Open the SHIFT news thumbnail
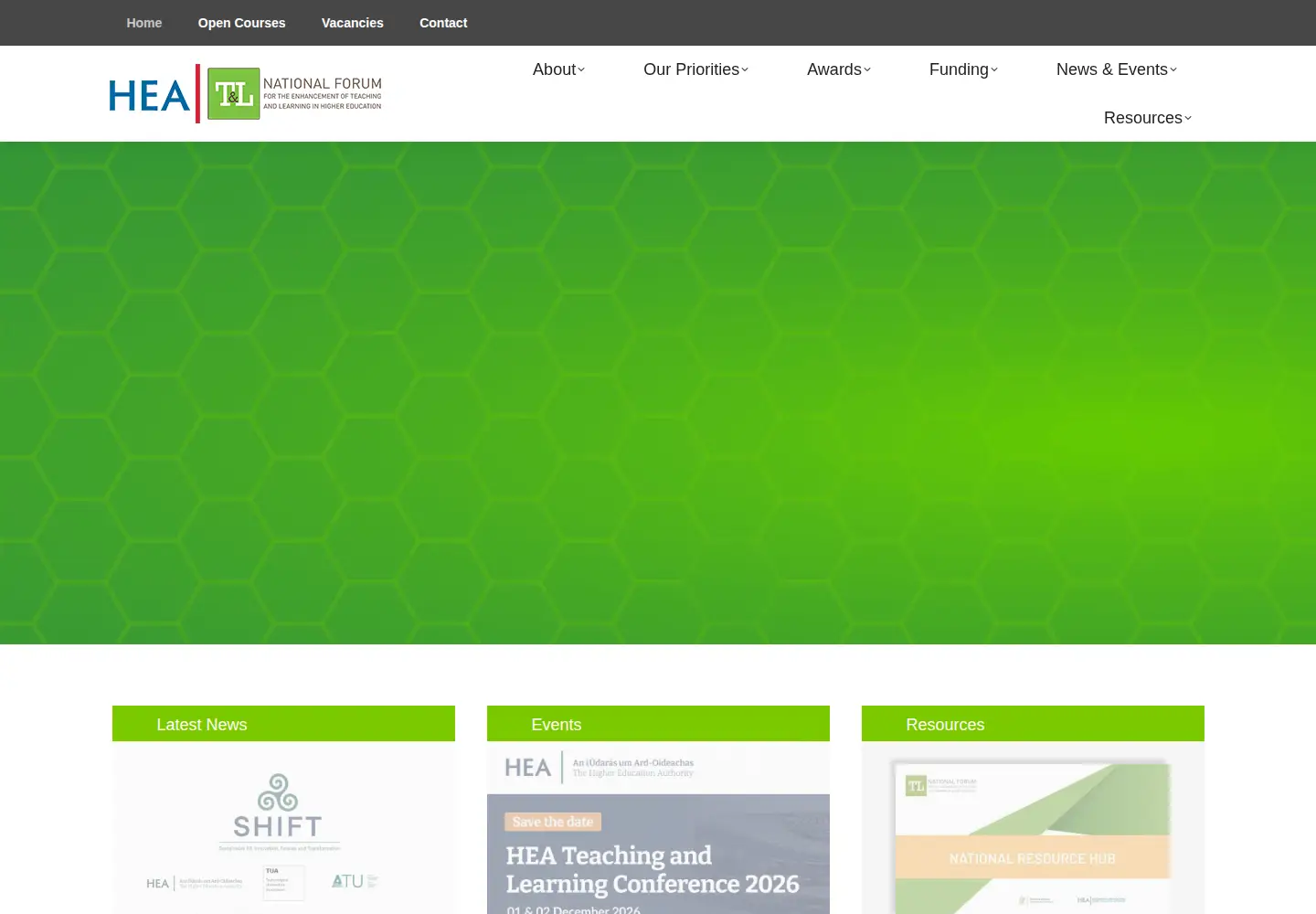The image size is (1316, 914). (x=283, y=828)
